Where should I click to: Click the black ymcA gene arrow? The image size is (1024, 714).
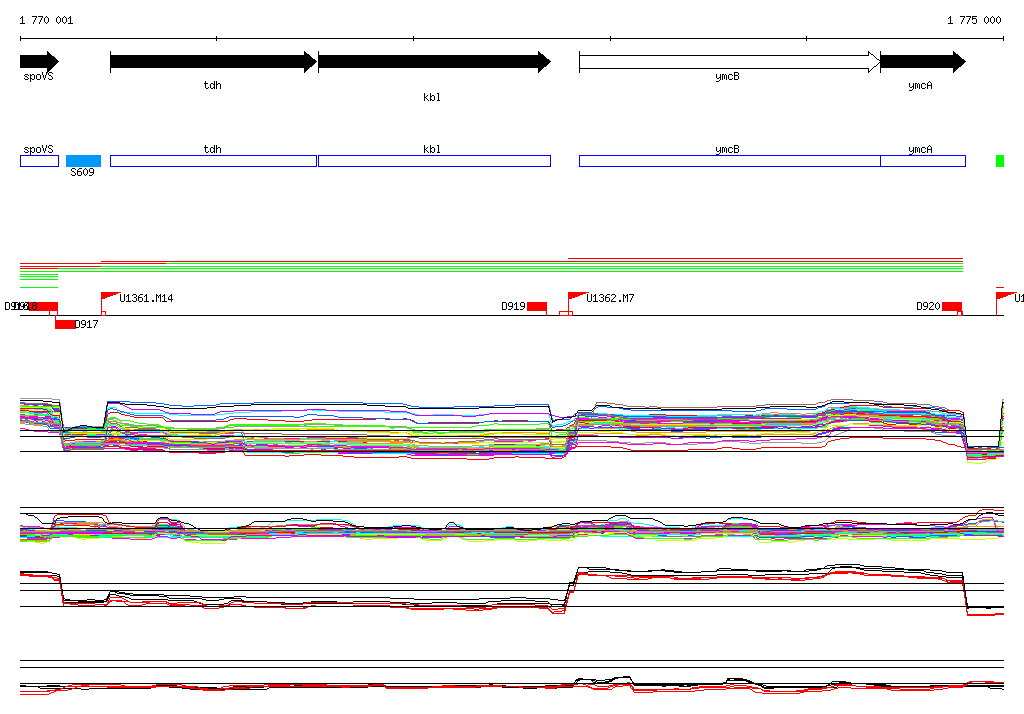point(923,61)
